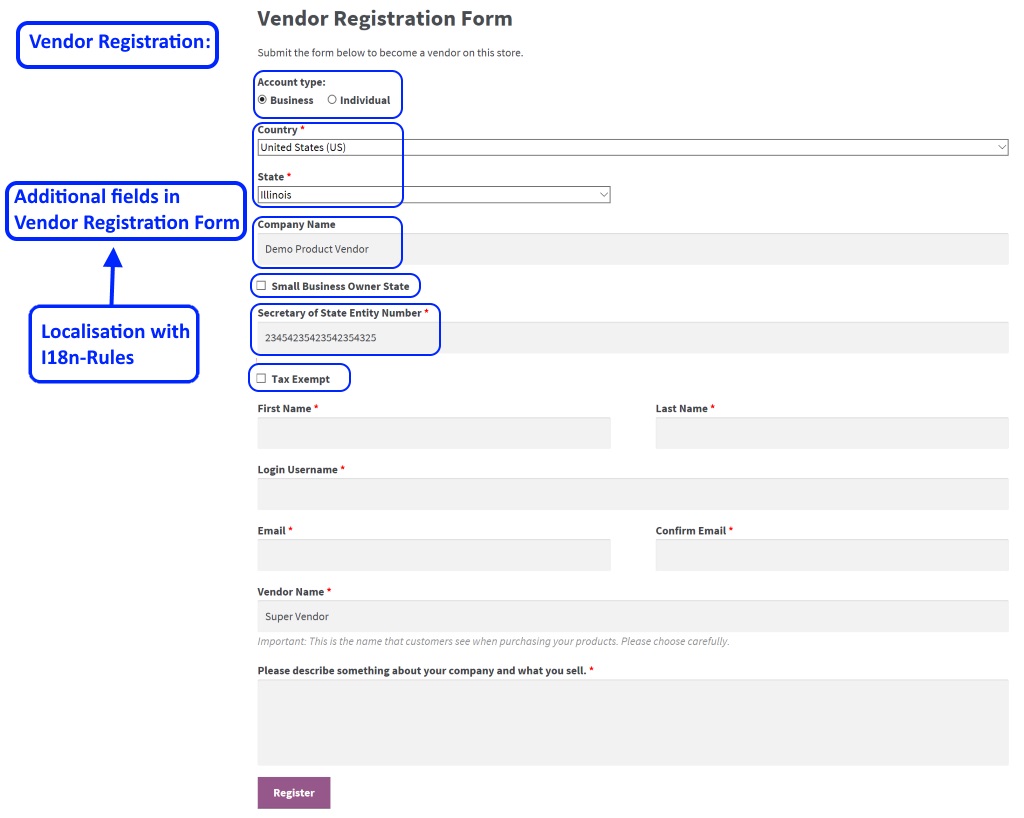Select the Business account type radio
This screenshot has width=1024, height=818.
pyautogui.click(x=263, y=100)
